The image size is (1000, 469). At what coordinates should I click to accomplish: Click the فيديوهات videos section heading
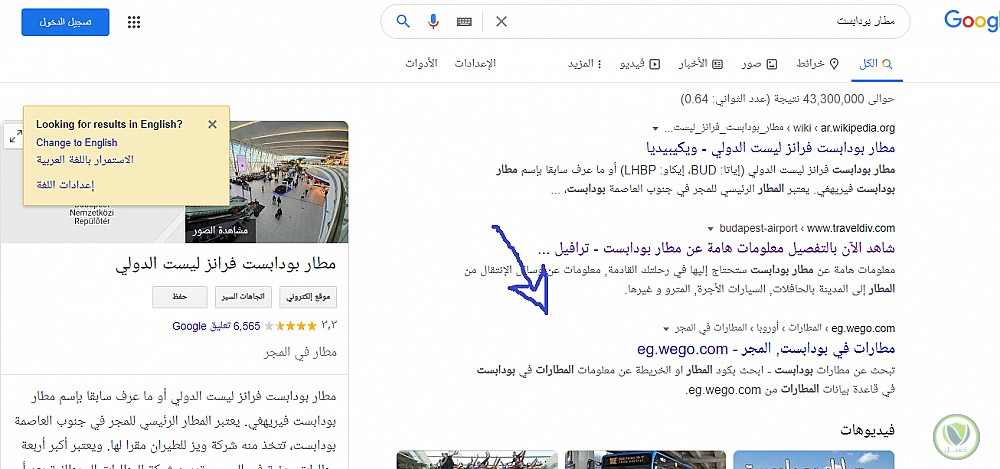[867, 431]
